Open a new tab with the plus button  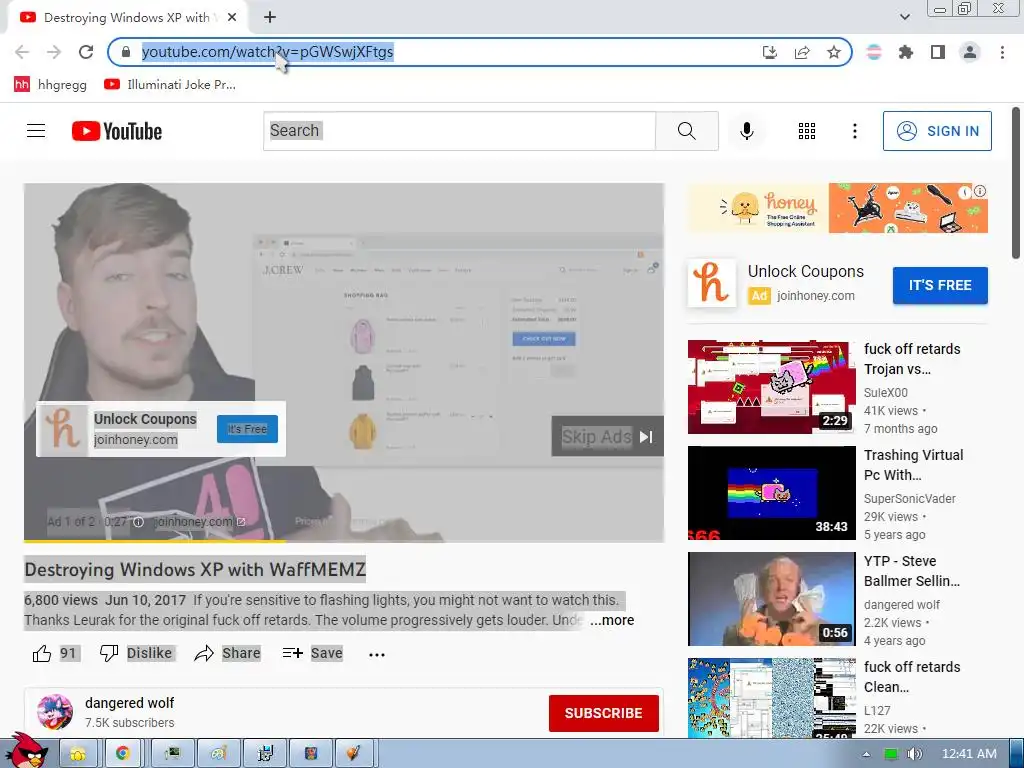pos(270,18)
